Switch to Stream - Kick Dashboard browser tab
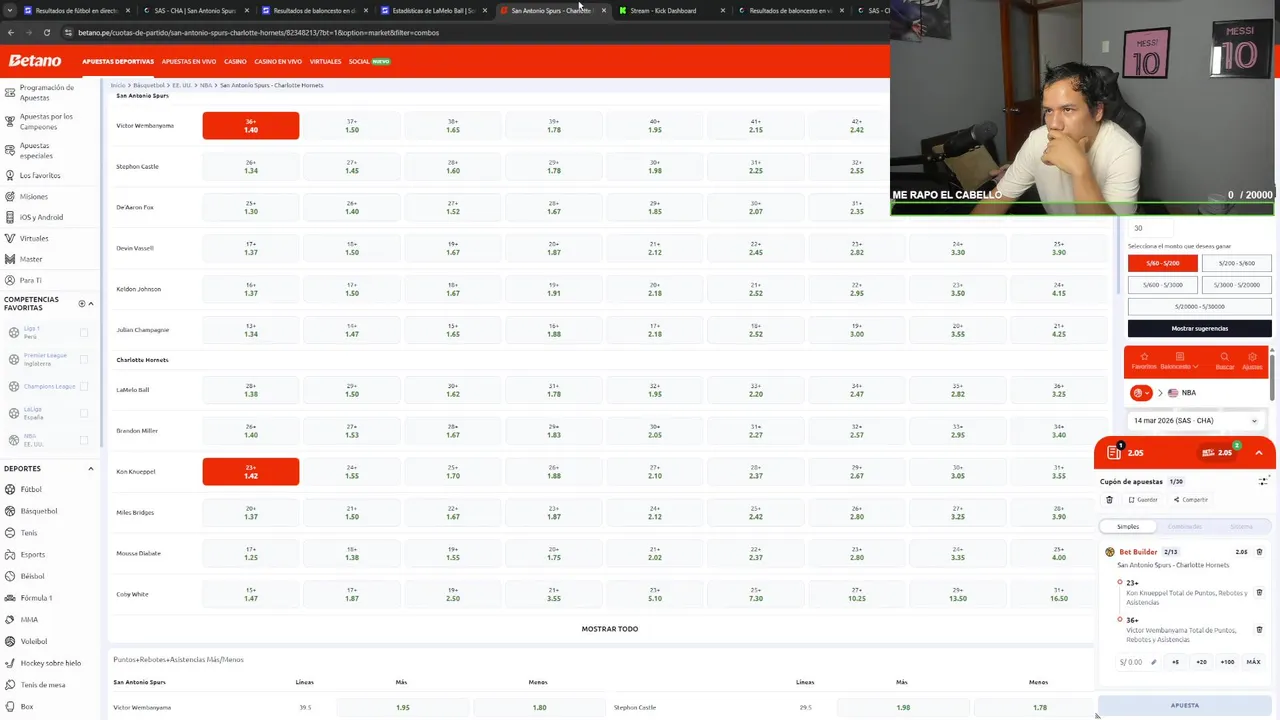The image size is (1280, 720). click(663, 11)
